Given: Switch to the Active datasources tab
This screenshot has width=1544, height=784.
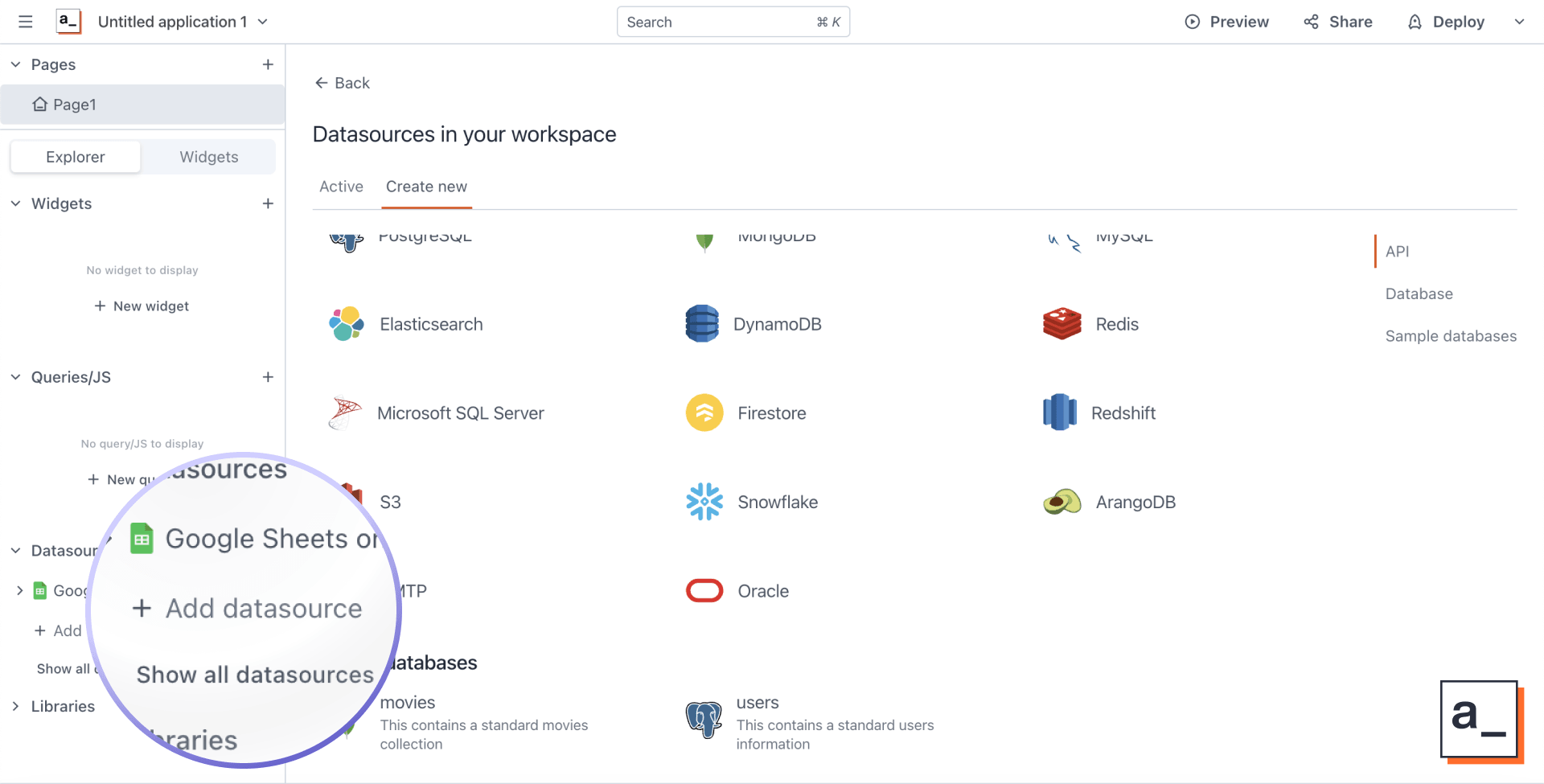Looking at the screenshot, I should click(x=341, y=186).
